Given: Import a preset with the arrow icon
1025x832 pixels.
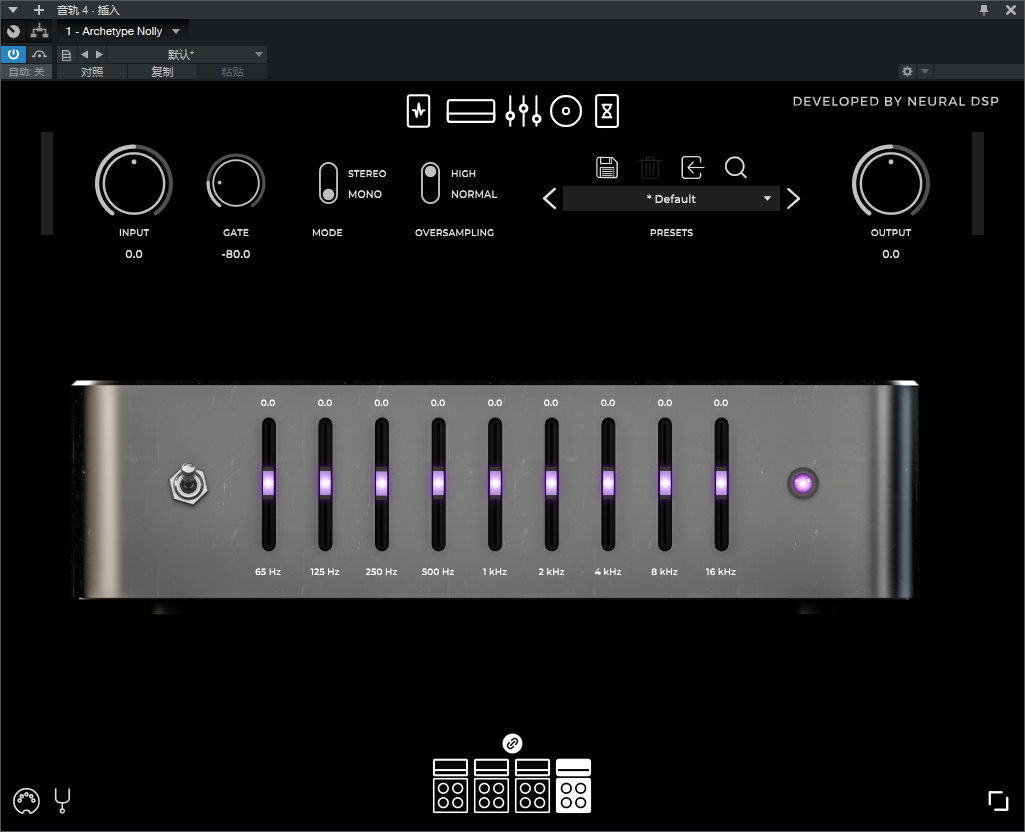Looking at the screenshot, I should point(692,167).
